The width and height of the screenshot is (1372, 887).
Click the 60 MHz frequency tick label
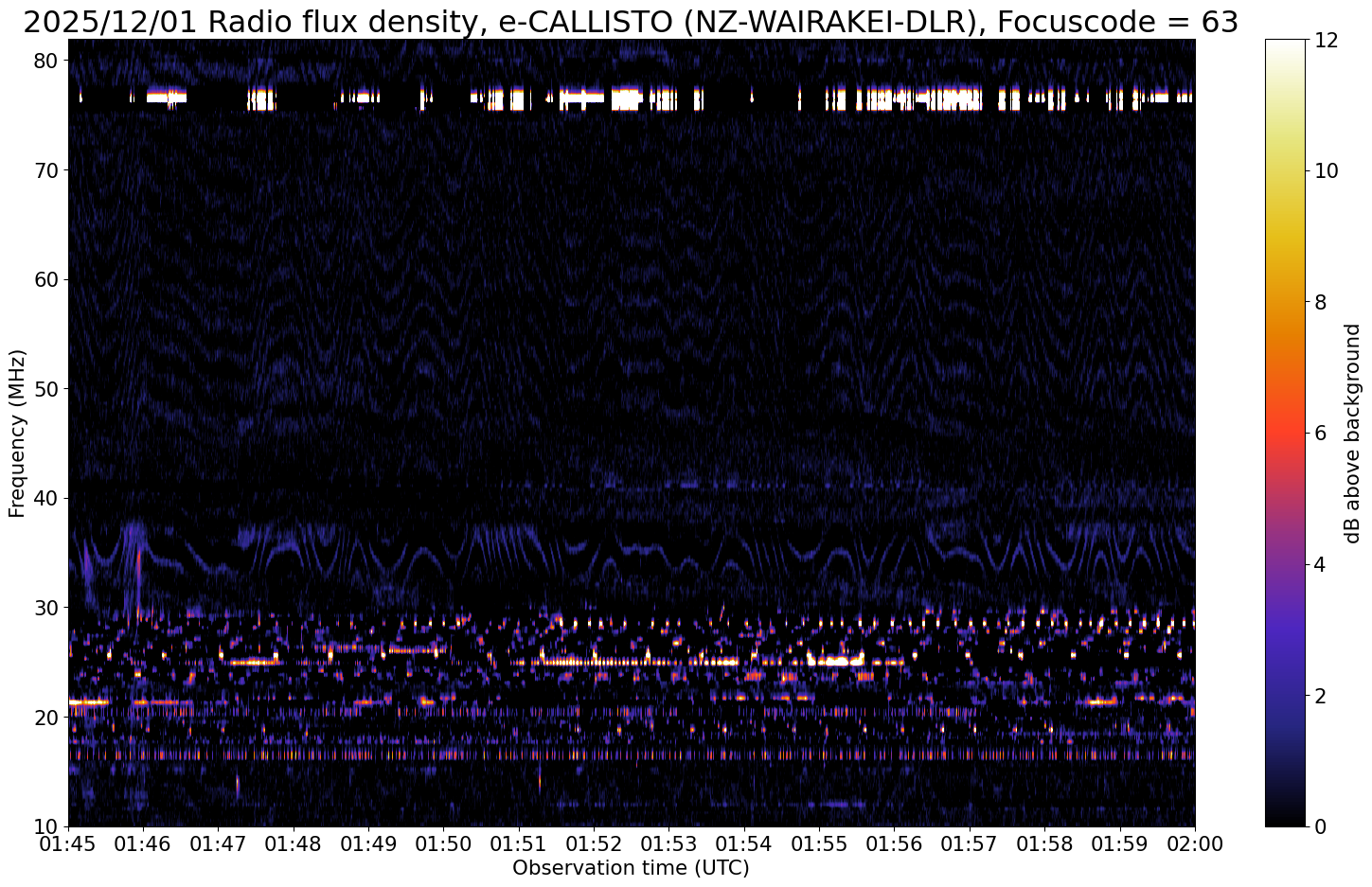pyautogui.click(x=47, y=280)
